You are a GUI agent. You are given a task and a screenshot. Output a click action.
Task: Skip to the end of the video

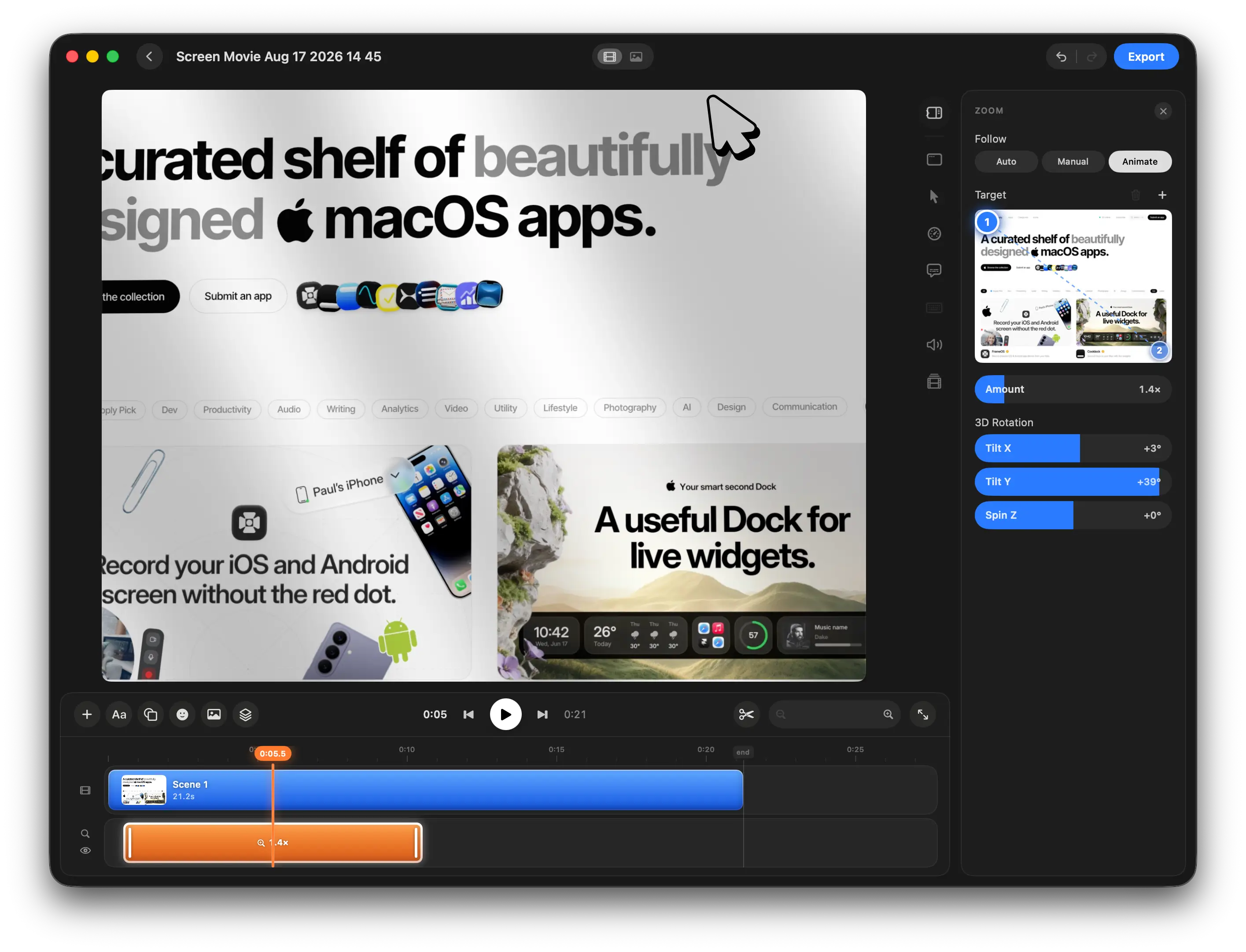coord(542,715)
